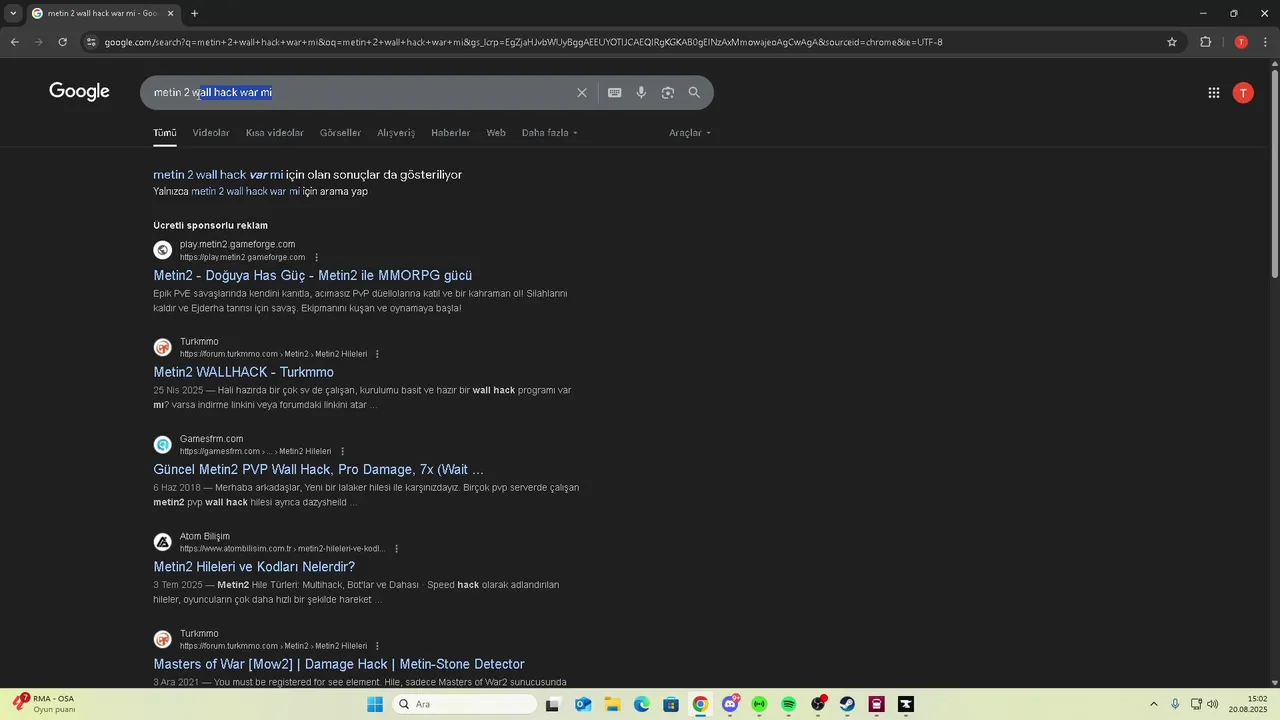Click the Google logo
Image resolution: width=1280 pixels, height=720 pixels.
(x=79, y=92)
